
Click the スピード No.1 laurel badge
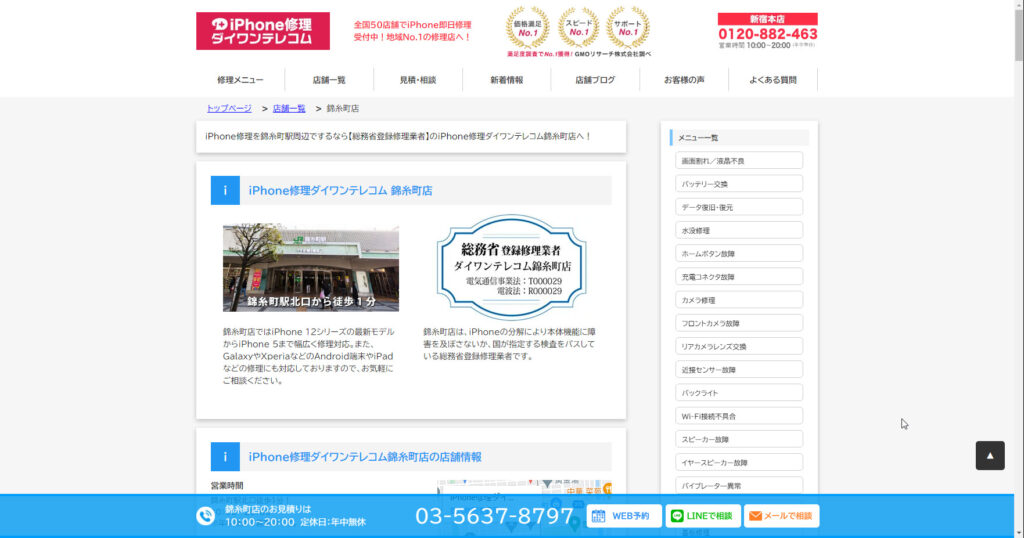coord(578,27)
